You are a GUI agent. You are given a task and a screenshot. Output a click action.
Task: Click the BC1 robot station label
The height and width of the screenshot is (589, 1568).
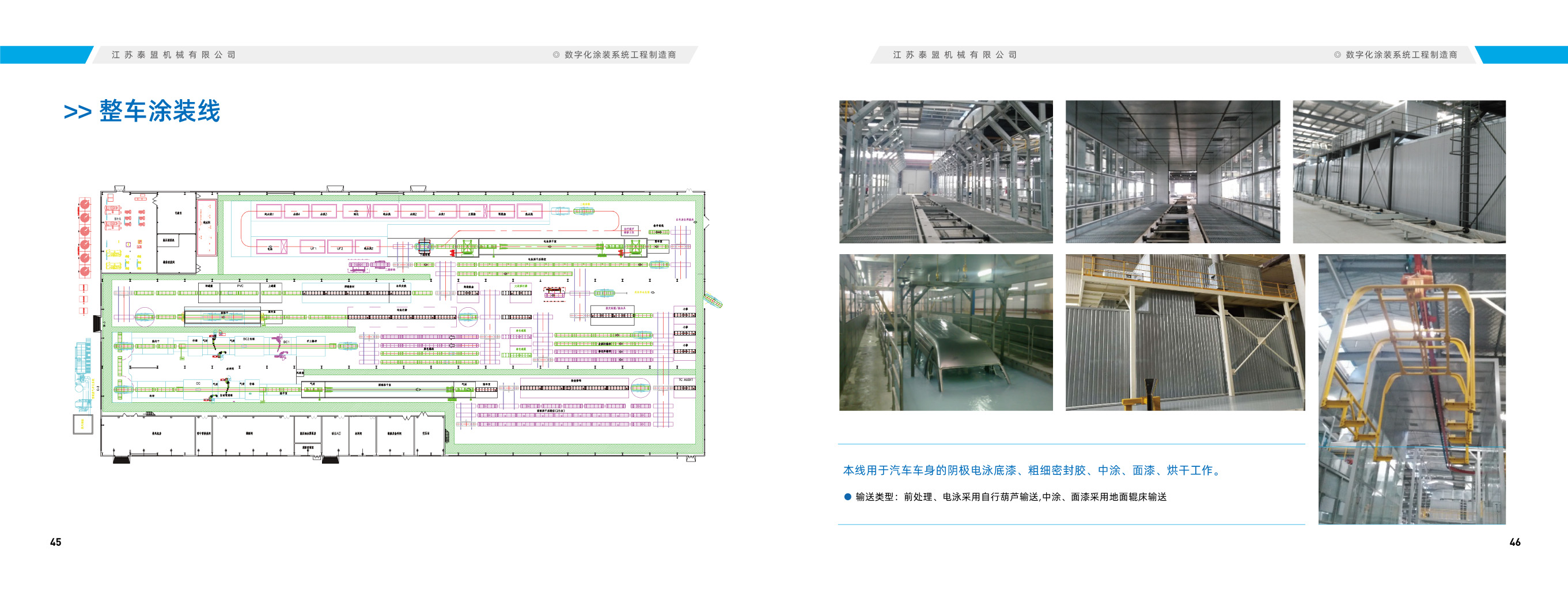(286, 342)
